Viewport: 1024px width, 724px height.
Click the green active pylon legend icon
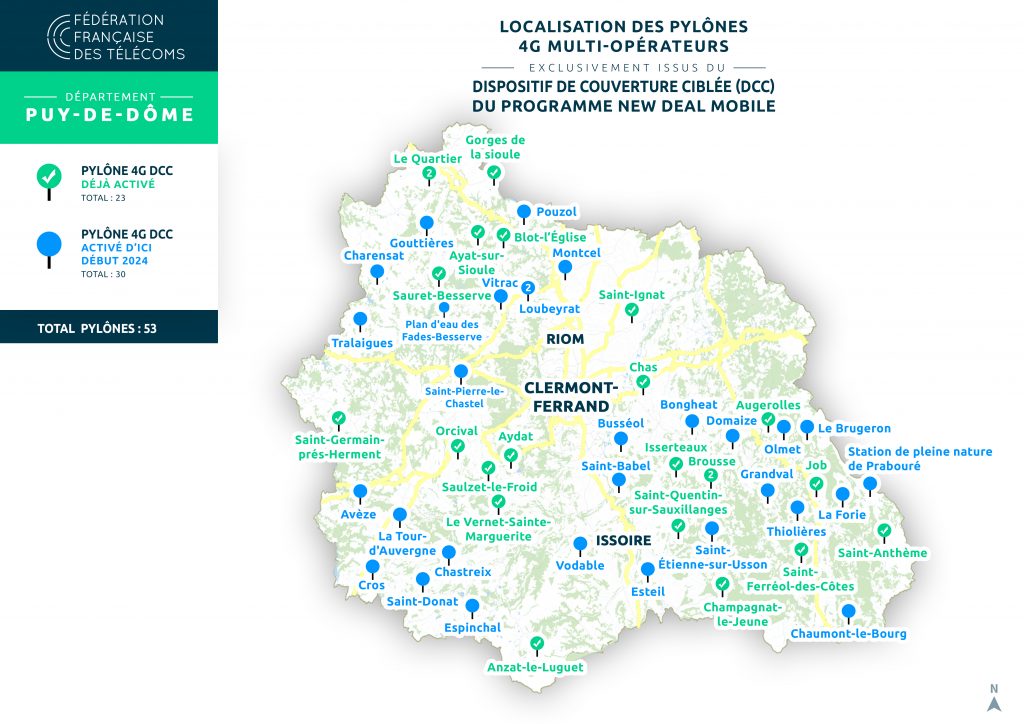coord(49,181)
